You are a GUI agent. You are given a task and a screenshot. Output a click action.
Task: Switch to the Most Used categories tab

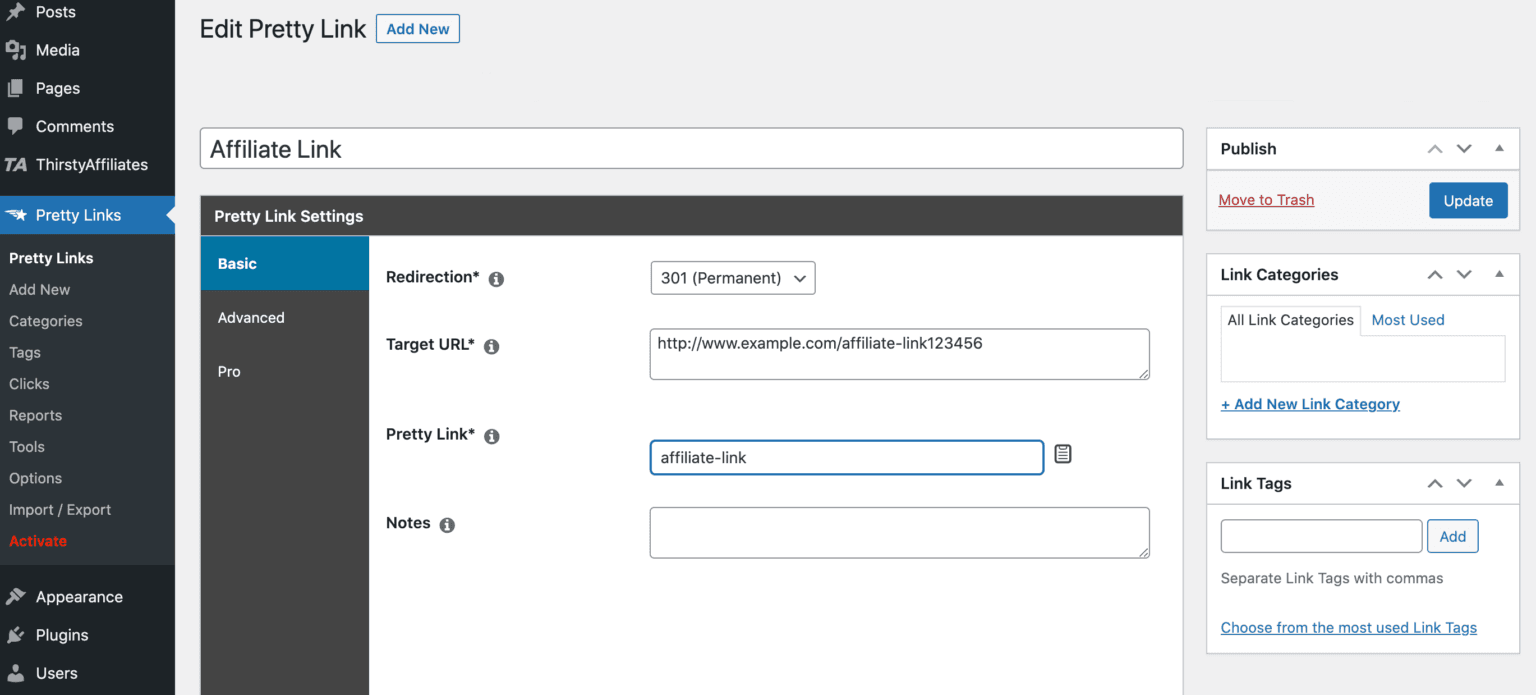click(x=1407, y=320)
